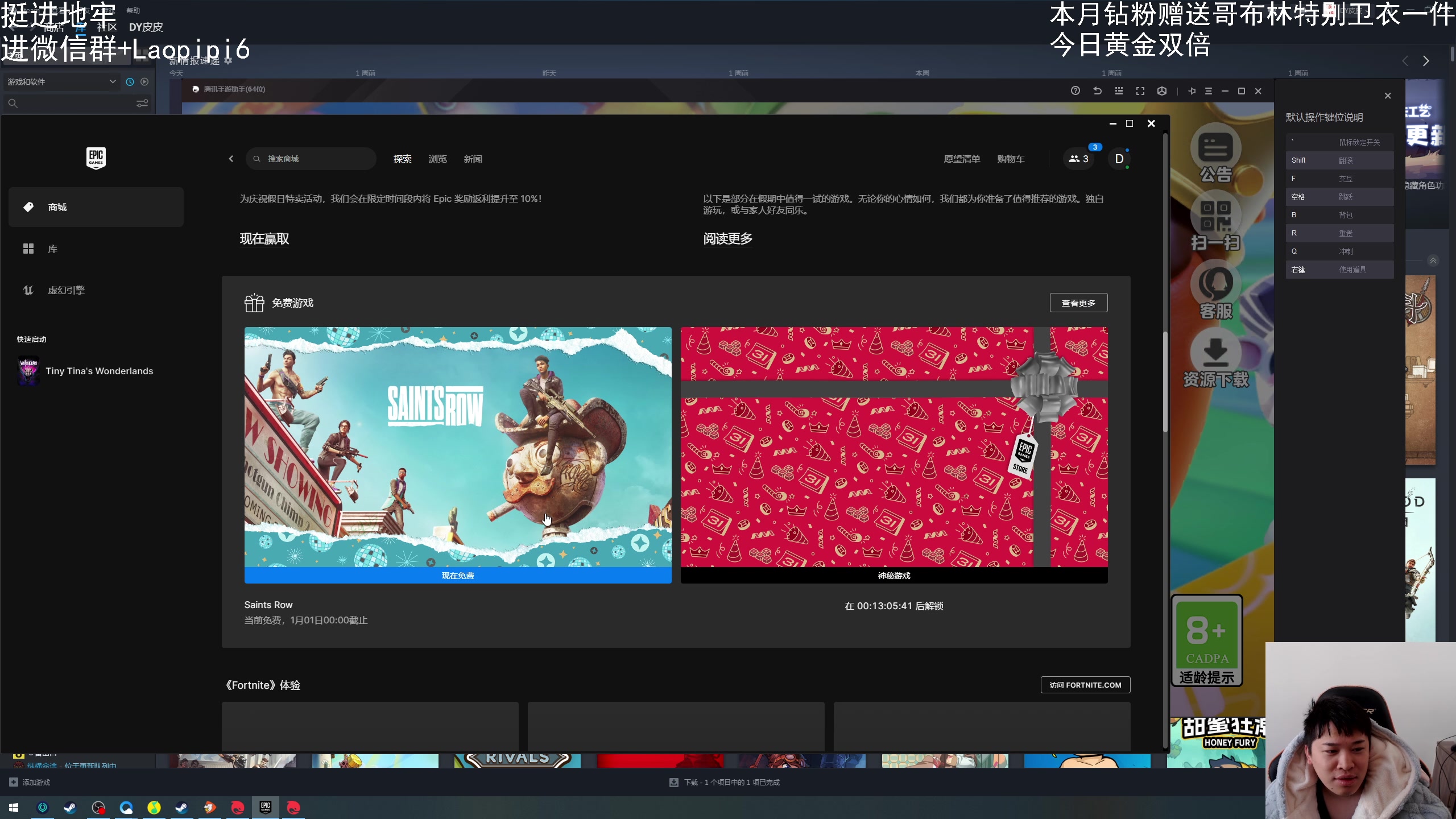Click the 搜索商城 search field
This screenshot has width=1456, height=819.
pyautogui.click(x=311, y=159)
